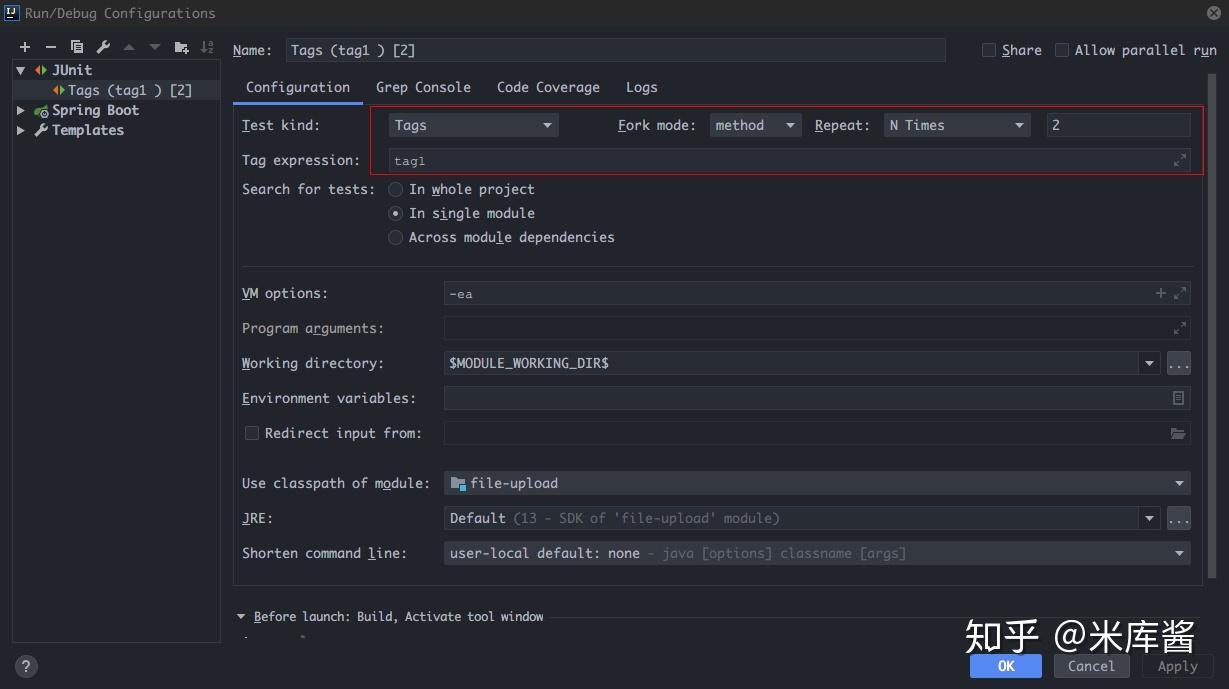Create a new folder for configurations
Screen dimensions: 1229x689
(182, 46)
